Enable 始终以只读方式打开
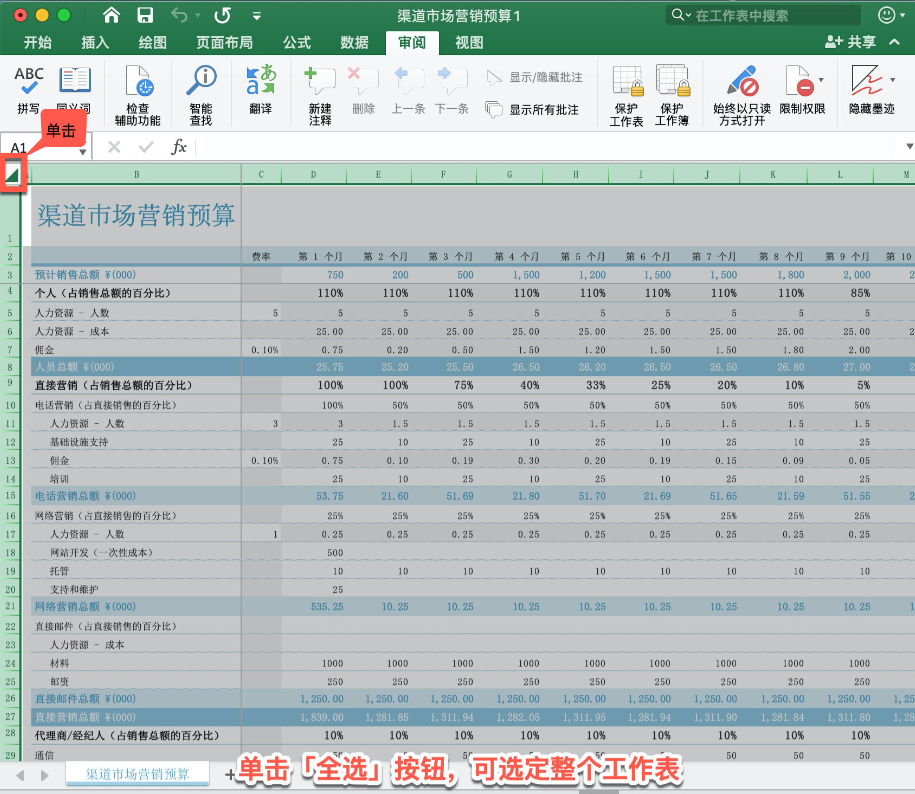The width and height of the screenshot is (915, 794). pyautogui.click(x=742, y=96)
